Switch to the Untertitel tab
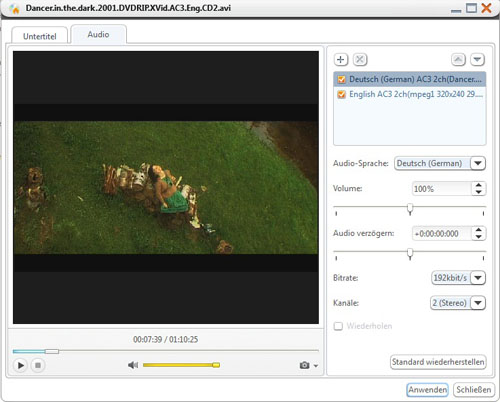Viewport: 500px width, 402px height. 40,36
